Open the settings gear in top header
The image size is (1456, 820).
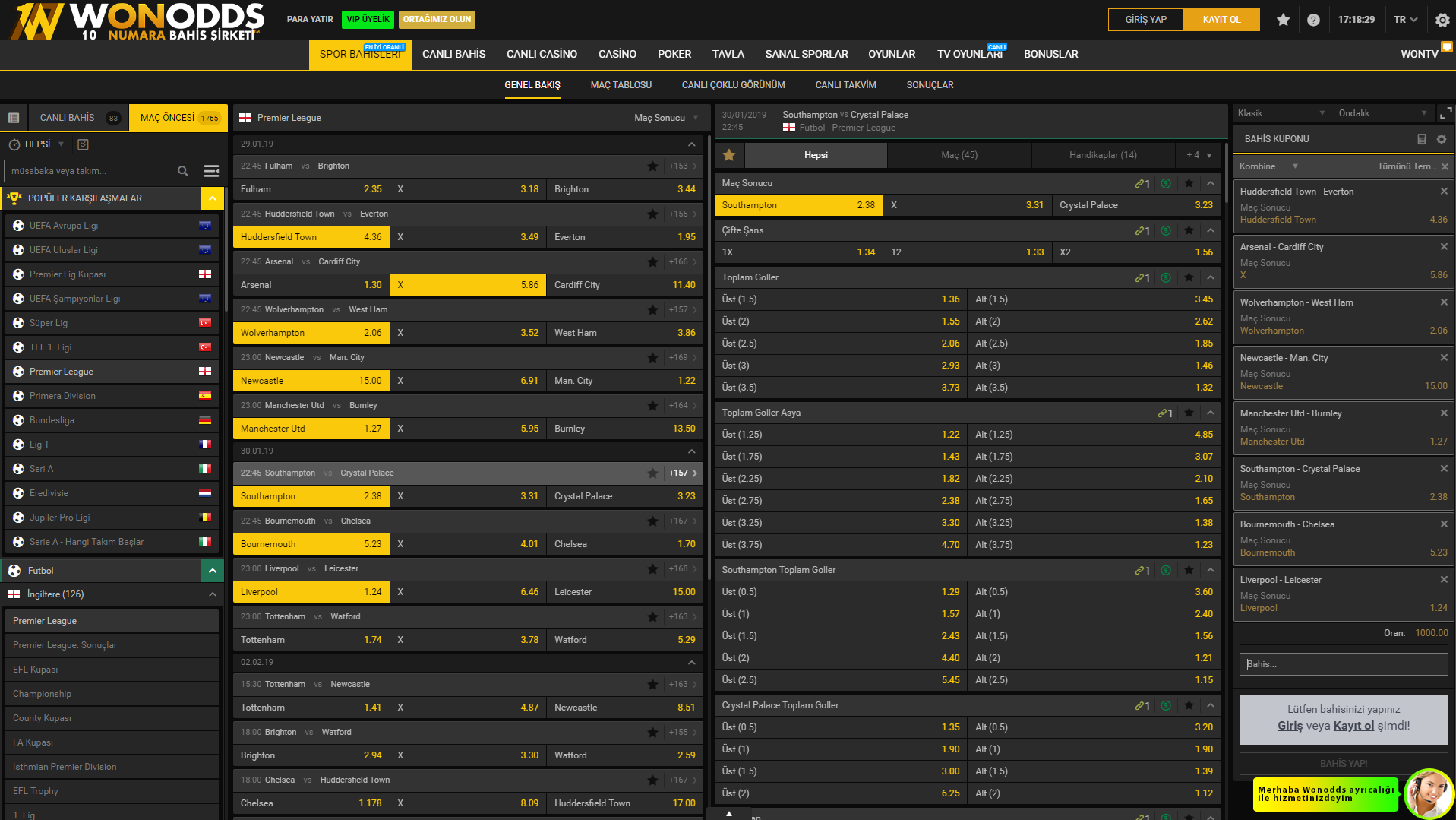point(1442,20)
